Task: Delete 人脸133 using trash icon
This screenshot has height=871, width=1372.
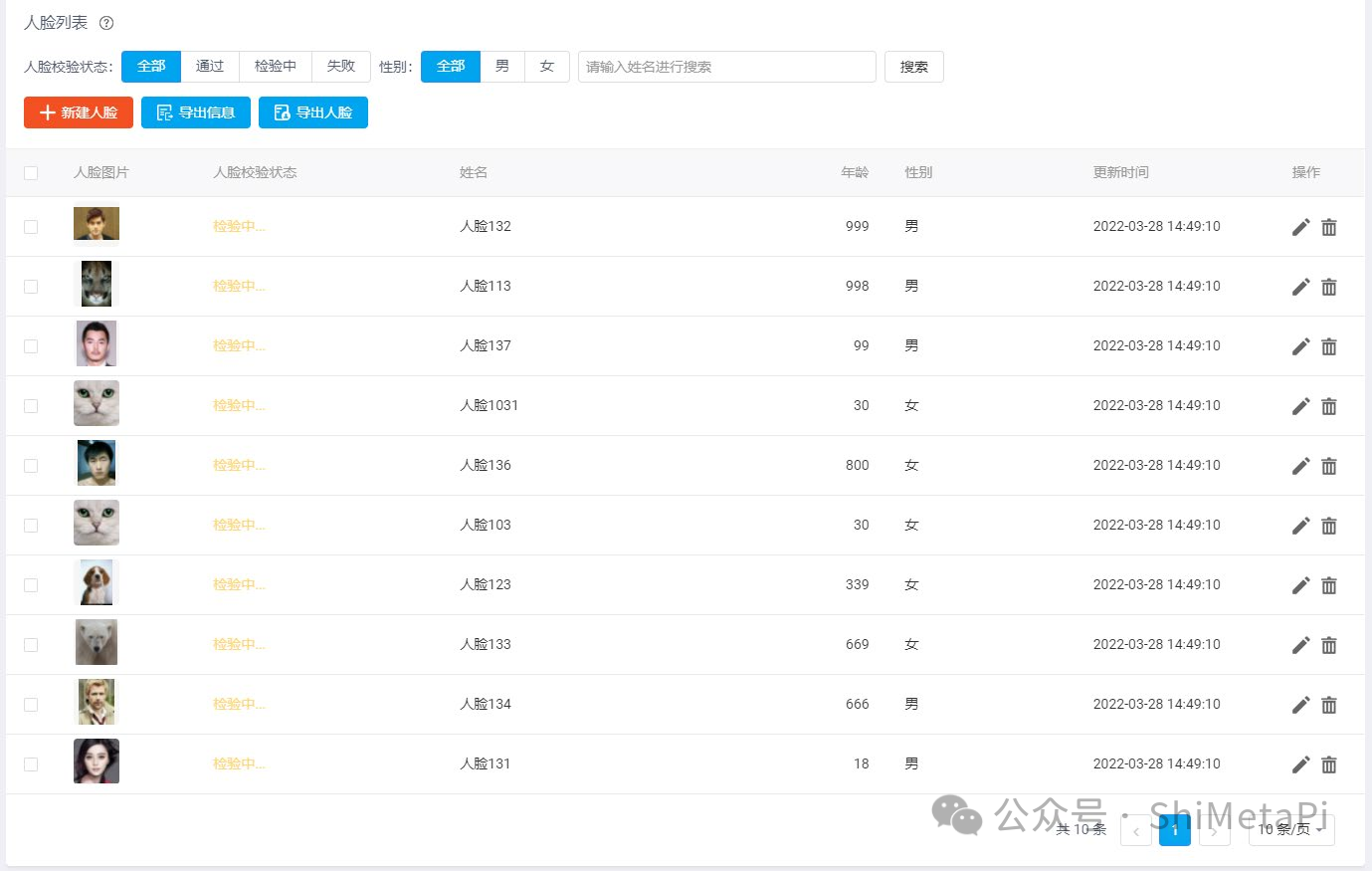Action: click(1329, 645)
